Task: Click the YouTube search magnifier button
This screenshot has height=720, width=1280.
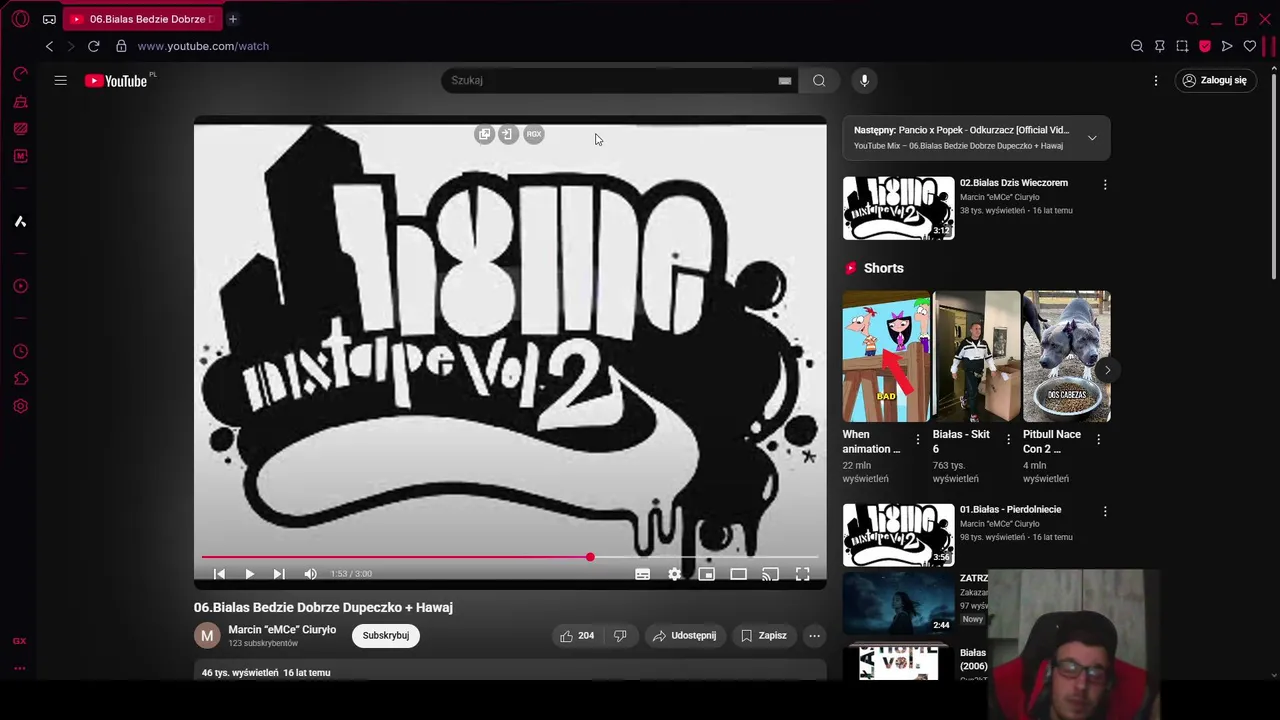Action: click(x=819, y=80)
